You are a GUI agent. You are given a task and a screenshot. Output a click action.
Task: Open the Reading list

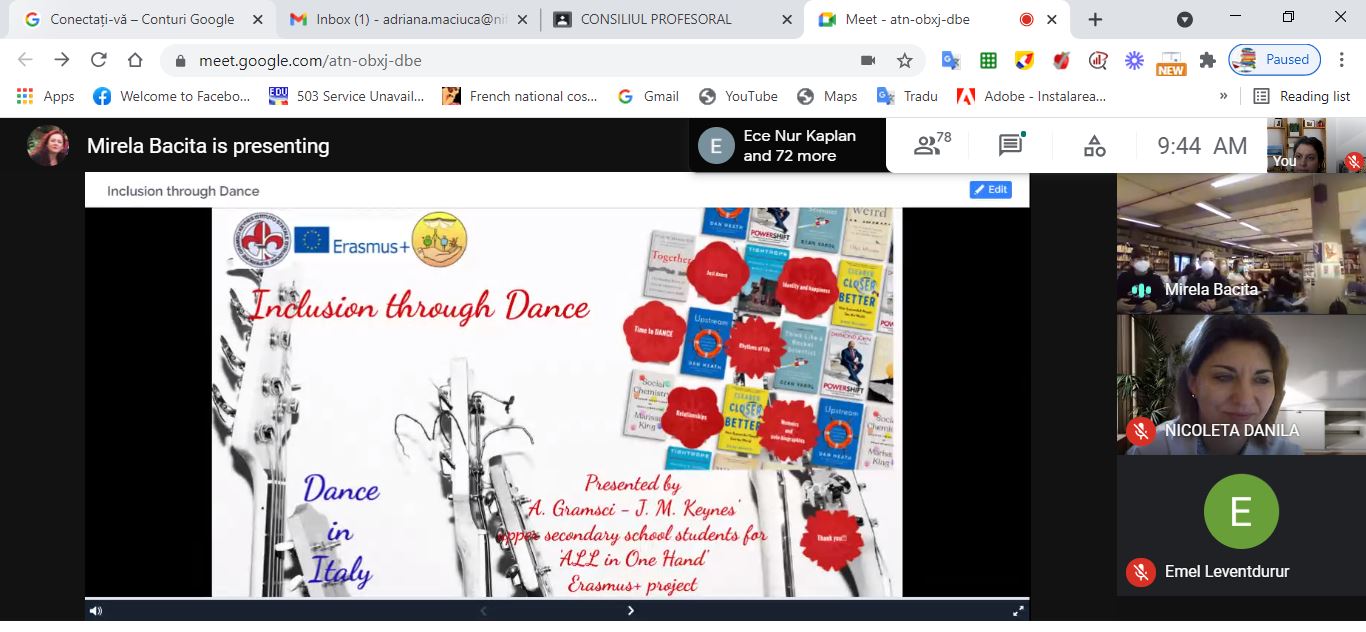[1302, 96]
